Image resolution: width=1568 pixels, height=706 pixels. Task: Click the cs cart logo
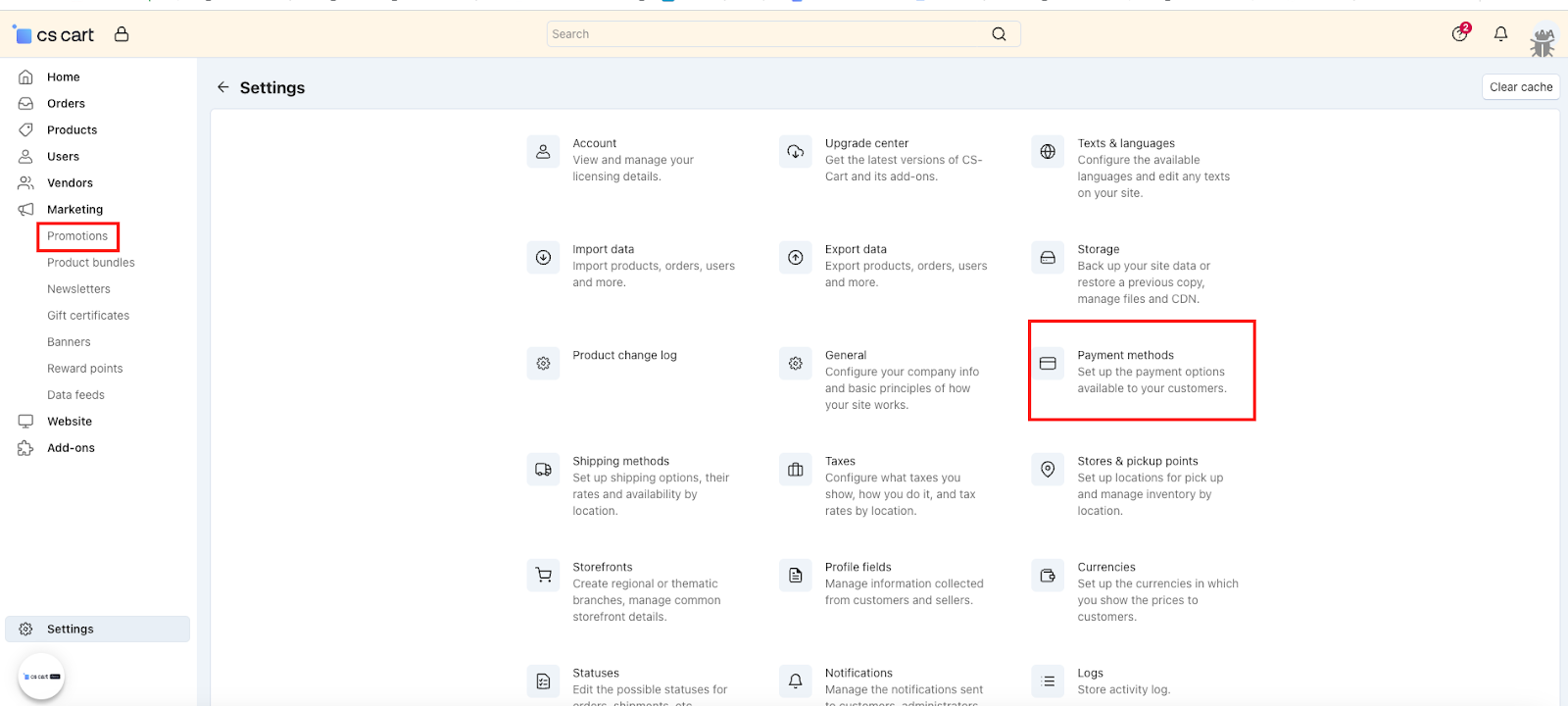(53, 34)
